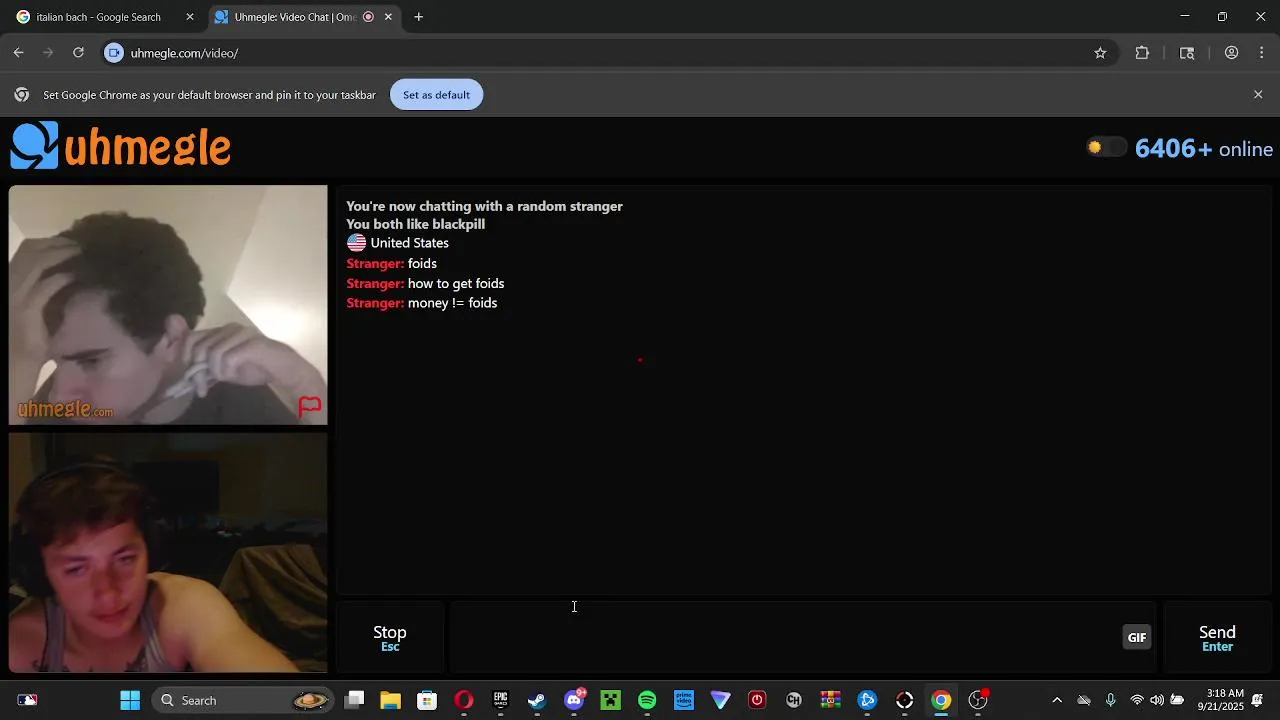Open the GIF picker
The image size is (1280, 720).
1137,638
